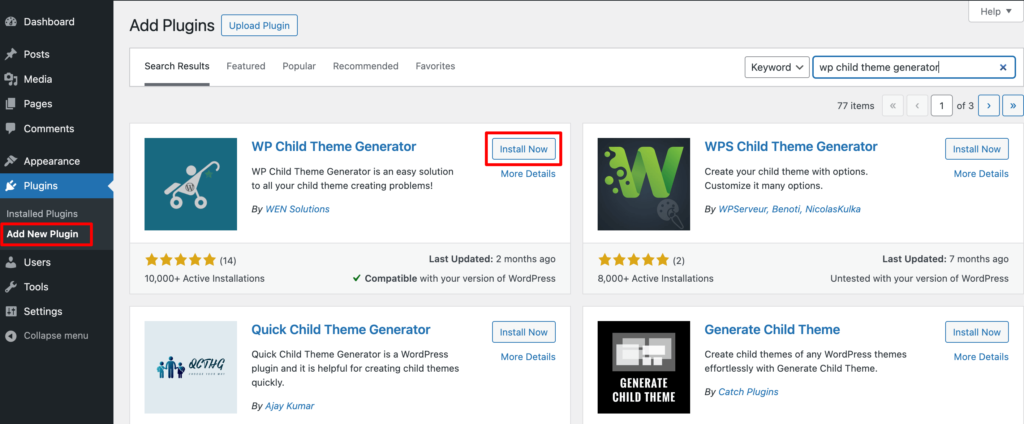Open the Dashboard icon in sidebar
This screenshot has width=1024, height=424.
(x=10, y=22)
